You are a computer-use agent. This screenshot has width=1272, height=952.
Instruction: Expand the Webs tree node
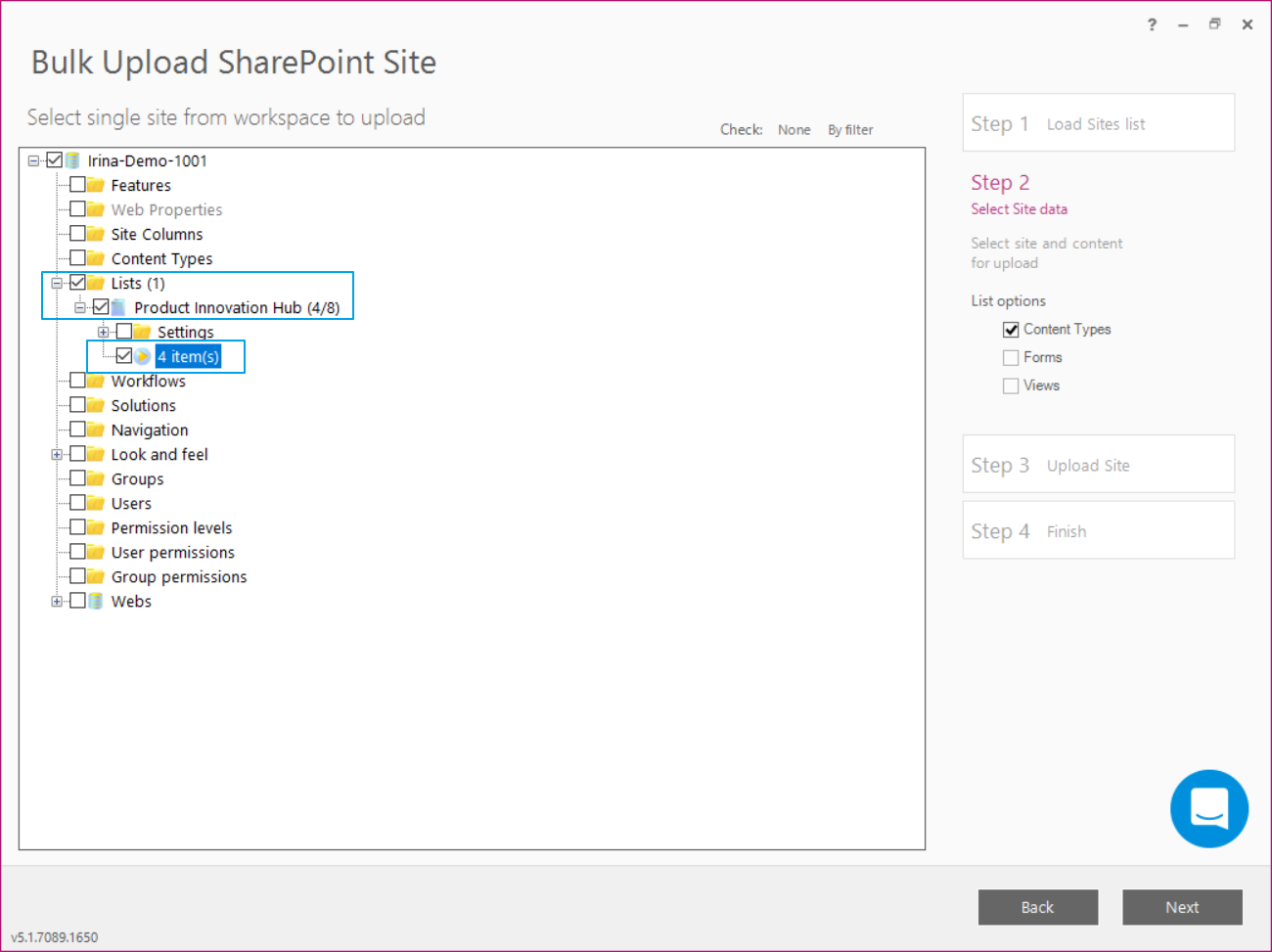[x=57, y=600]
